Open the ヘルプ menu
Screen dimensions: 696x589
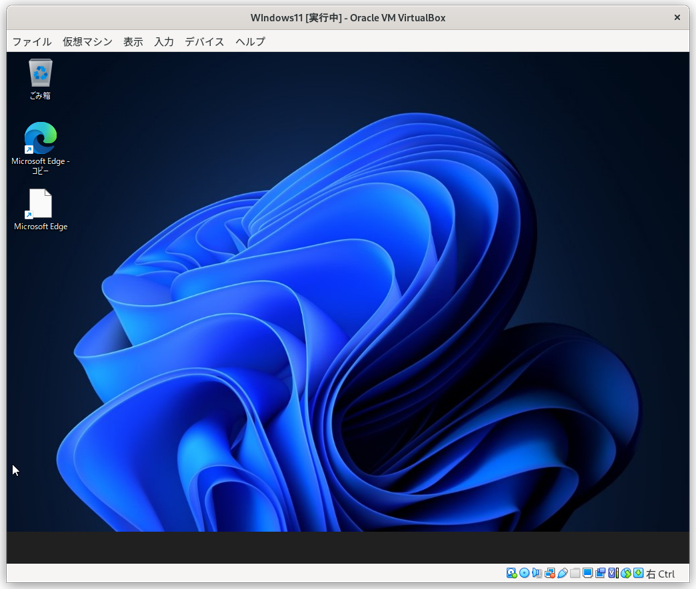250,42
